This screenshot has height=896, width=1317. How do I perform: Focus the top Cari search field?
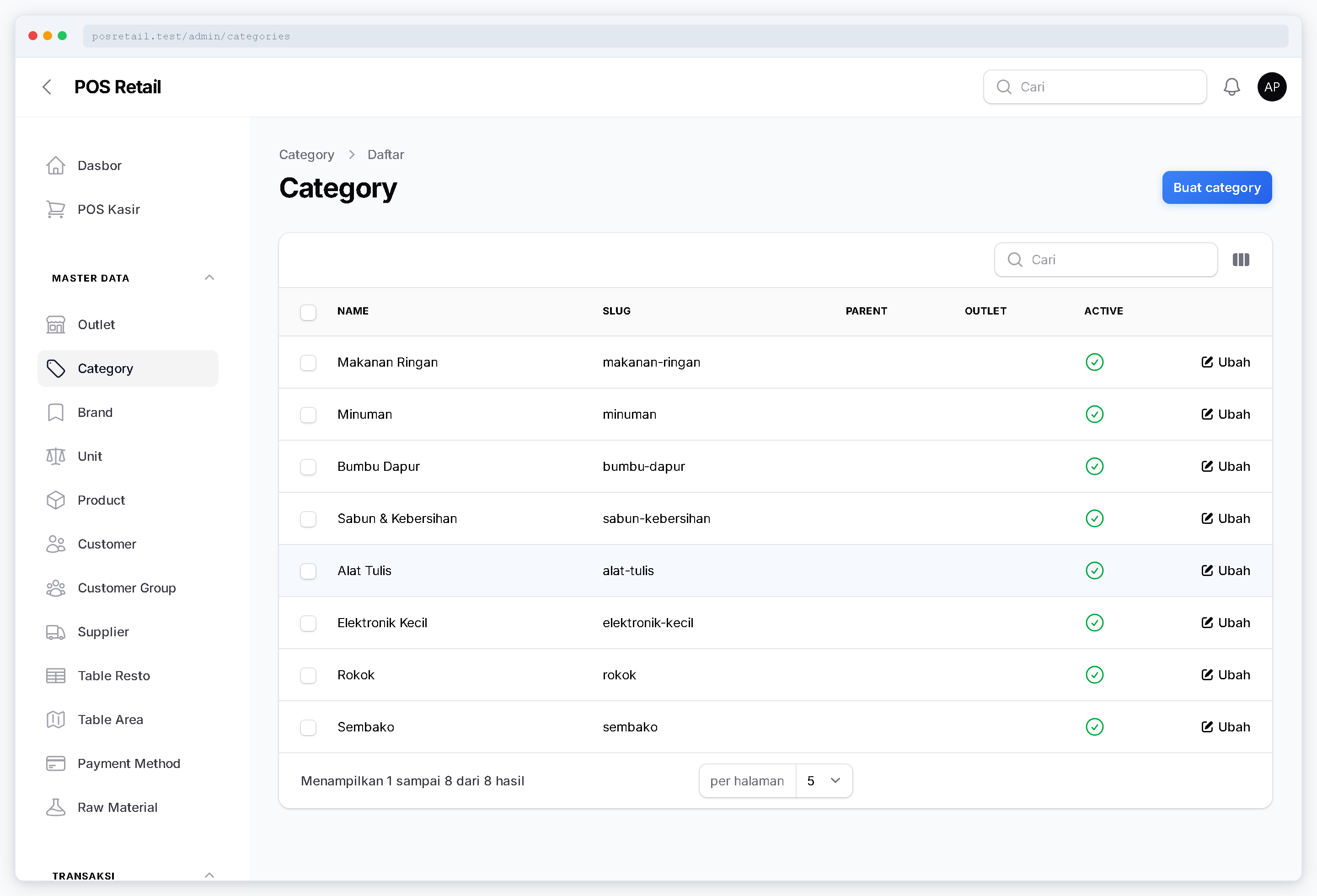click(1095, 87)
